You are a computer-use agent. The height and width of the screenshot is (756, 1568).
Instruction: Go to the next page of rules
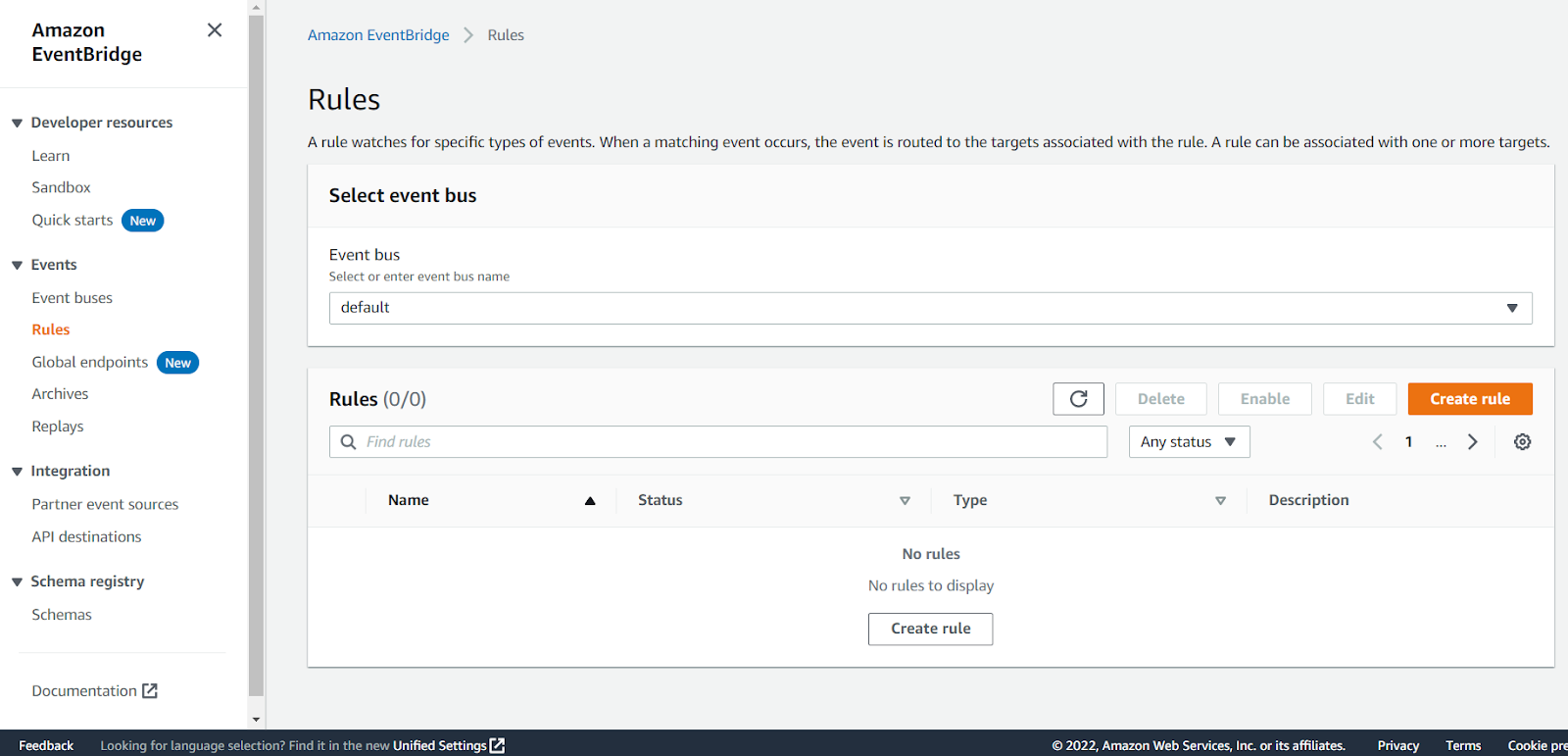pyautogui.click(x=1472, y=442)
